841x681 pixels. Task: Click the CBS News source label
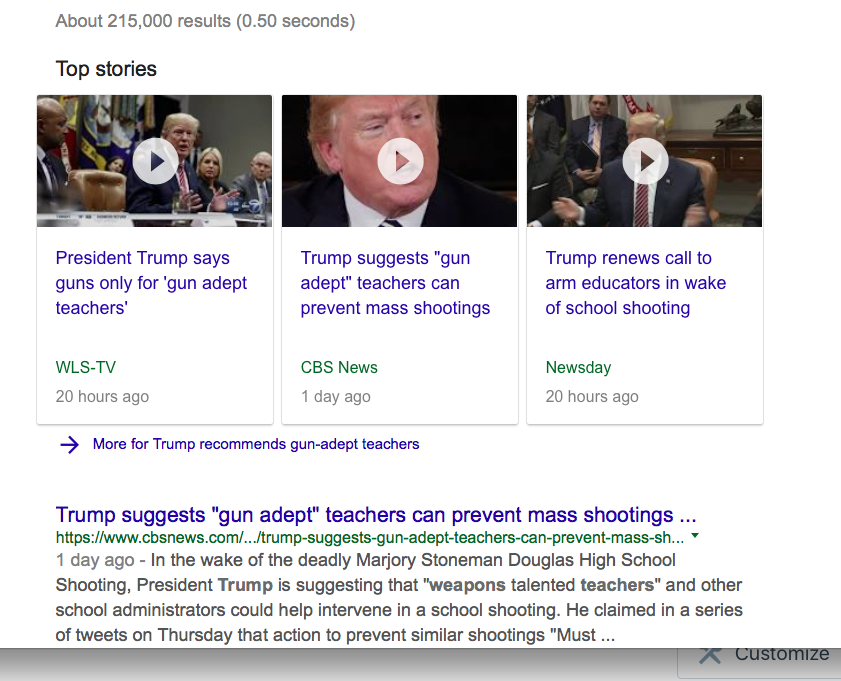339,367
